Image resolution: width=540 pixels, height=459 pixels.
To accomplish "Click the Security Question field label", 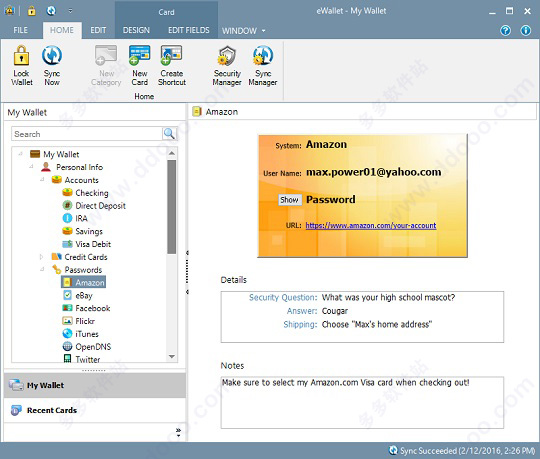I will click(283, 298).
